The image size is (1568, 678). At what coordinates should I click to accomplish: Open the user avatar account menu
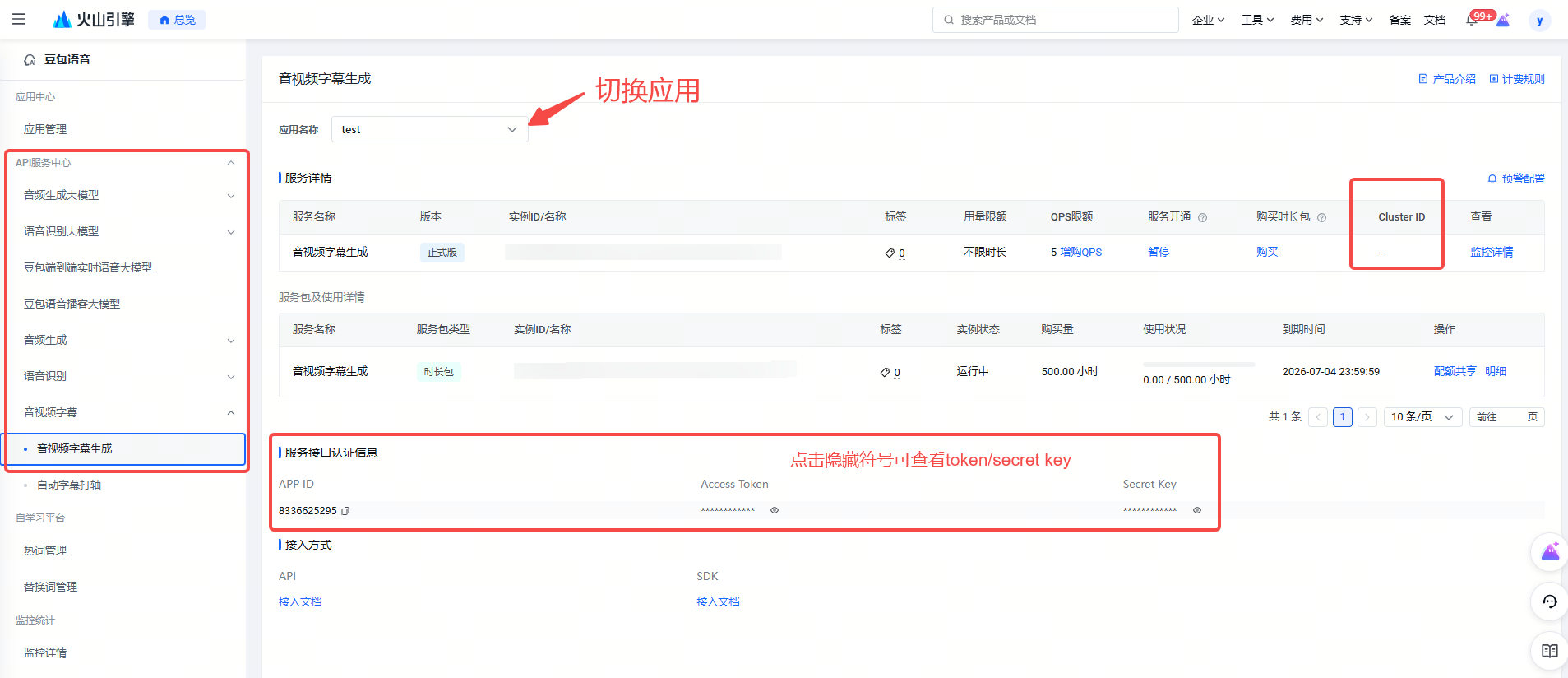click(x=1540, y=21)
